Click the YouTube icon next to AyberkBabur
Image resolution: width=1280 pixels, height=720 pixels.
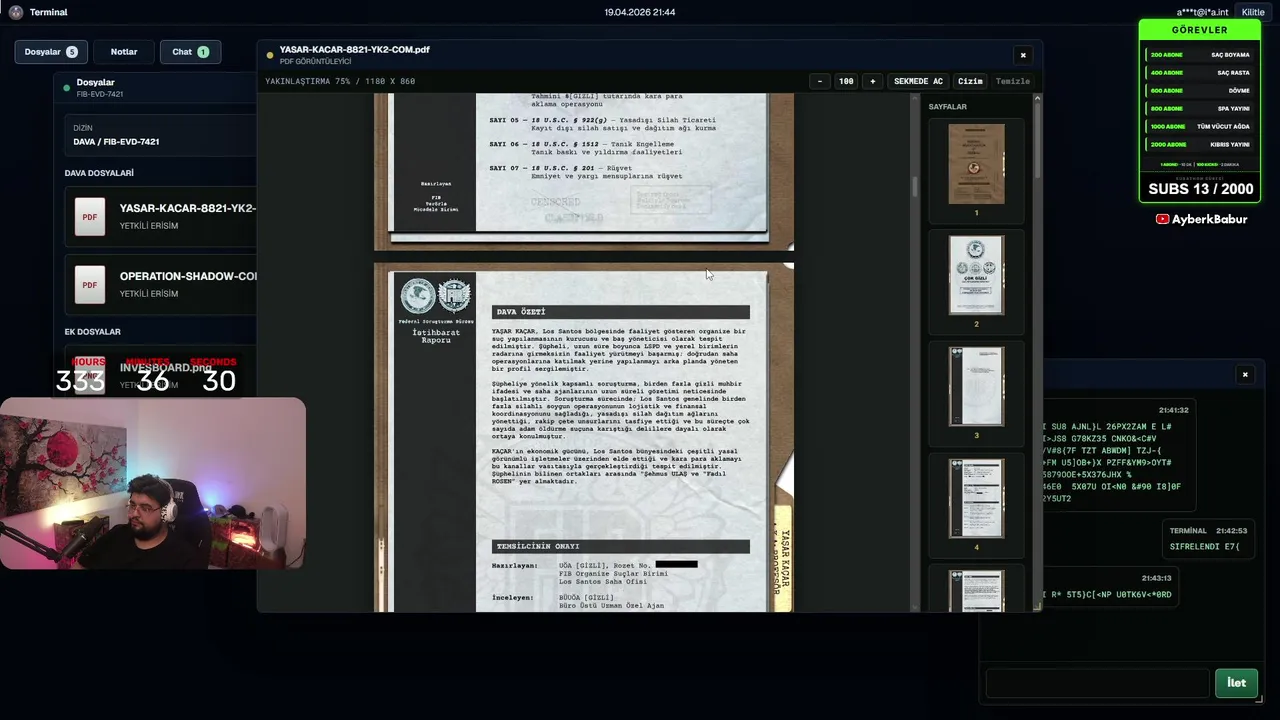1163,219
